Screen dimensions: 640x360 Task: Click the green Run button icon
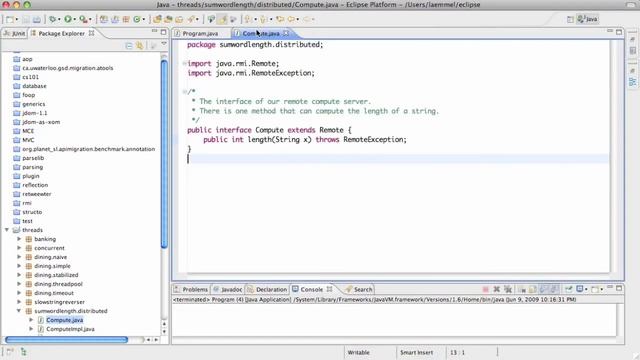(x=68, y=19)
